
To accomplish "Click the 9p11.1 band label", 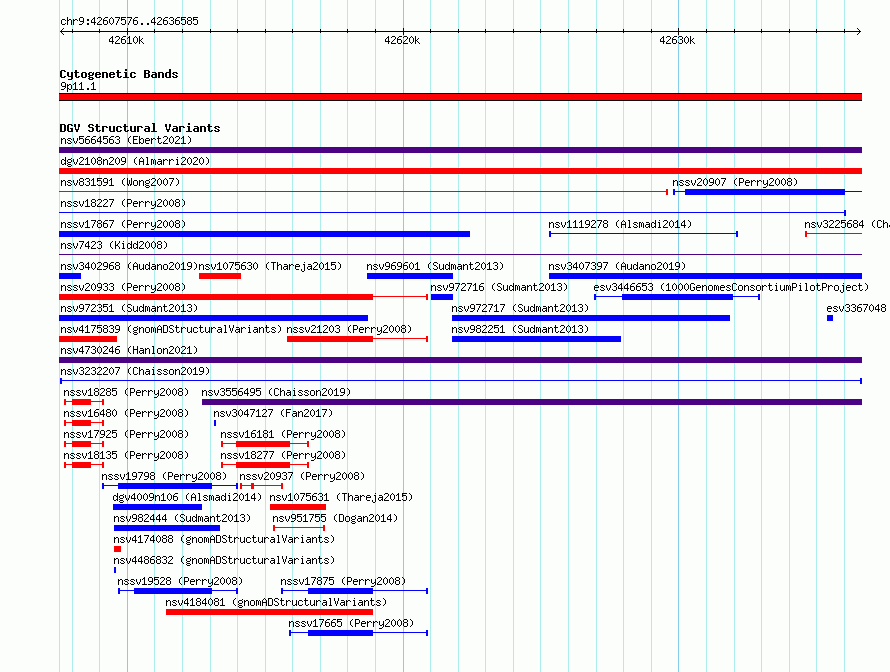I will pos(78,86).
